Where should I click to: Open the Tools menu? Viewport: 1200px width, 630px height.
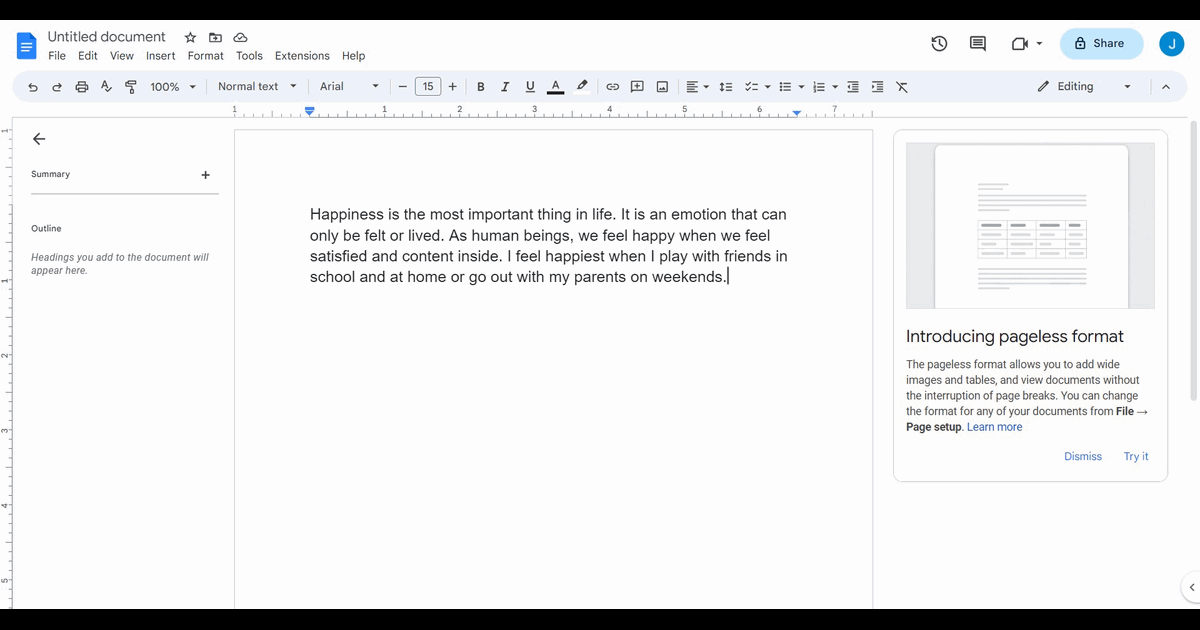(x=249, y=56)
